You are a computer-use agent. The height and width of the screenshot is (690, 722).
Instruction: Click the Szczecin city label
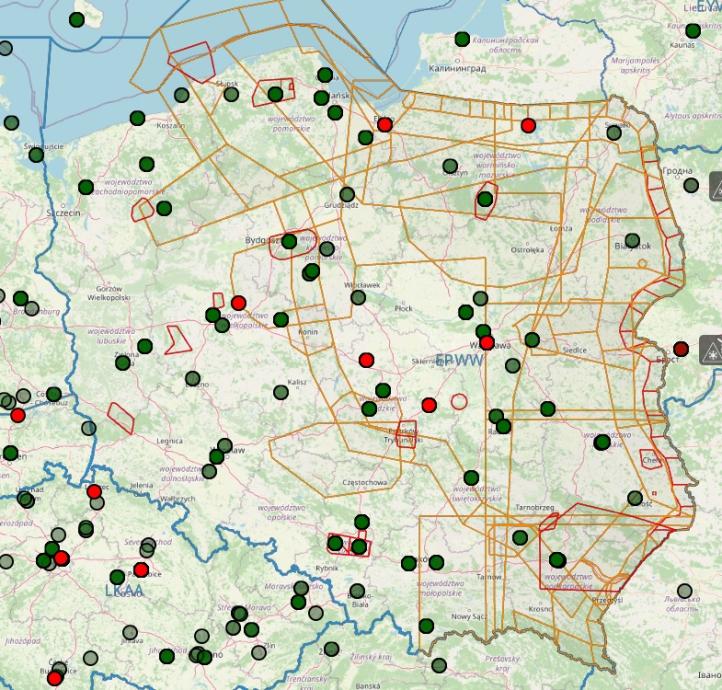pos(64,213)
